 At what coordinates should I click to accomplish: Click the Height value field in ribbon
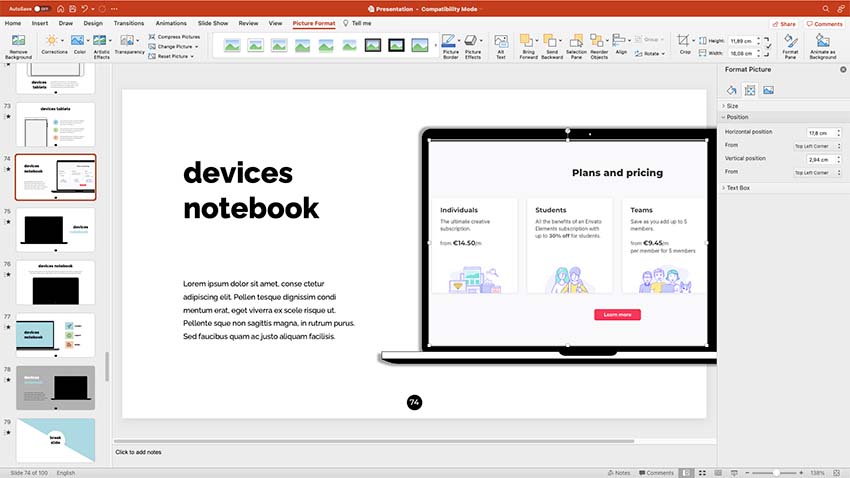point(744,41)
